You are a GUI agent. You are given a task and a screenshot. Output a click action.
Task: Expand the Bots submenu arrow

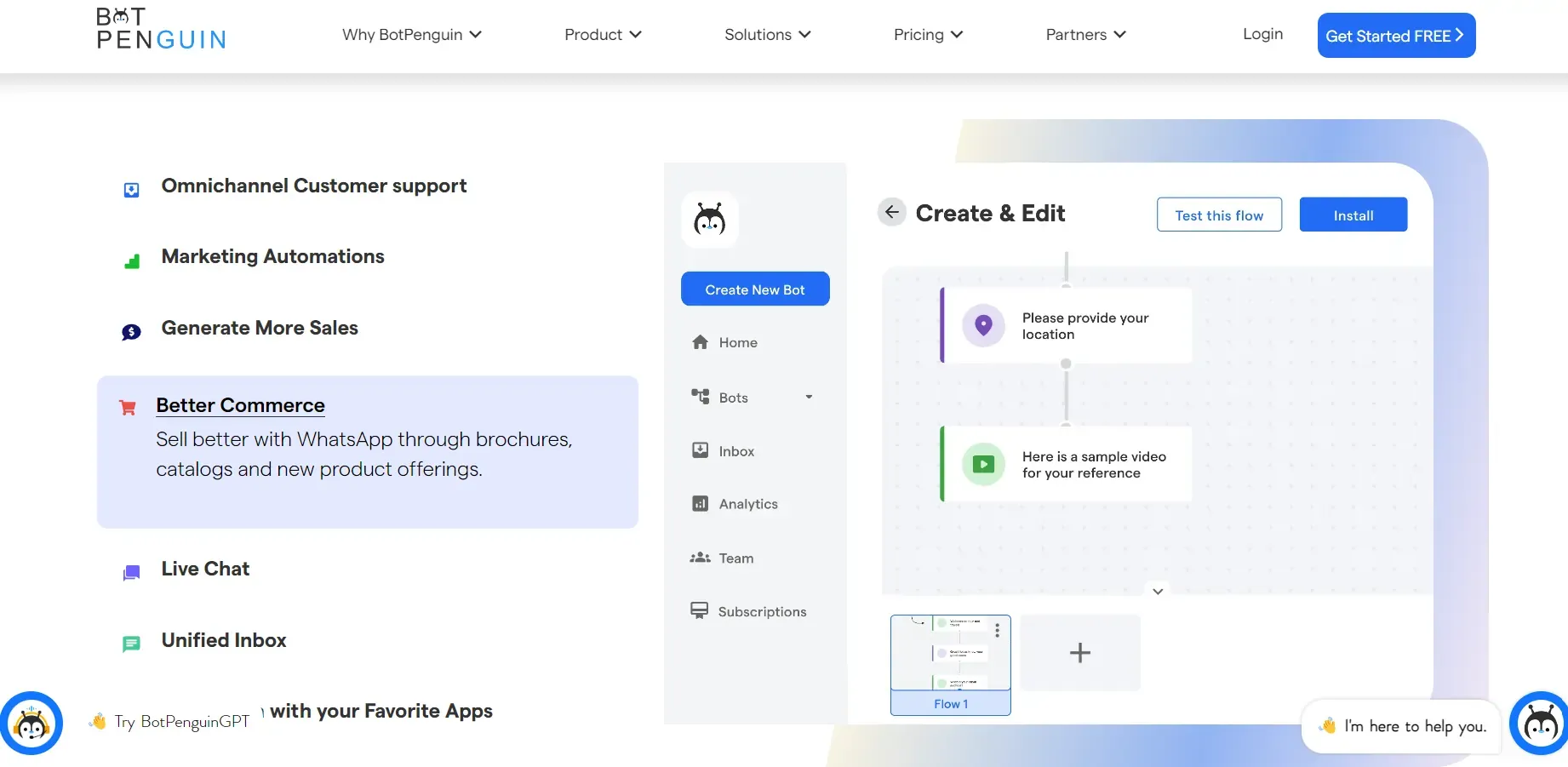tap(809, 397)
